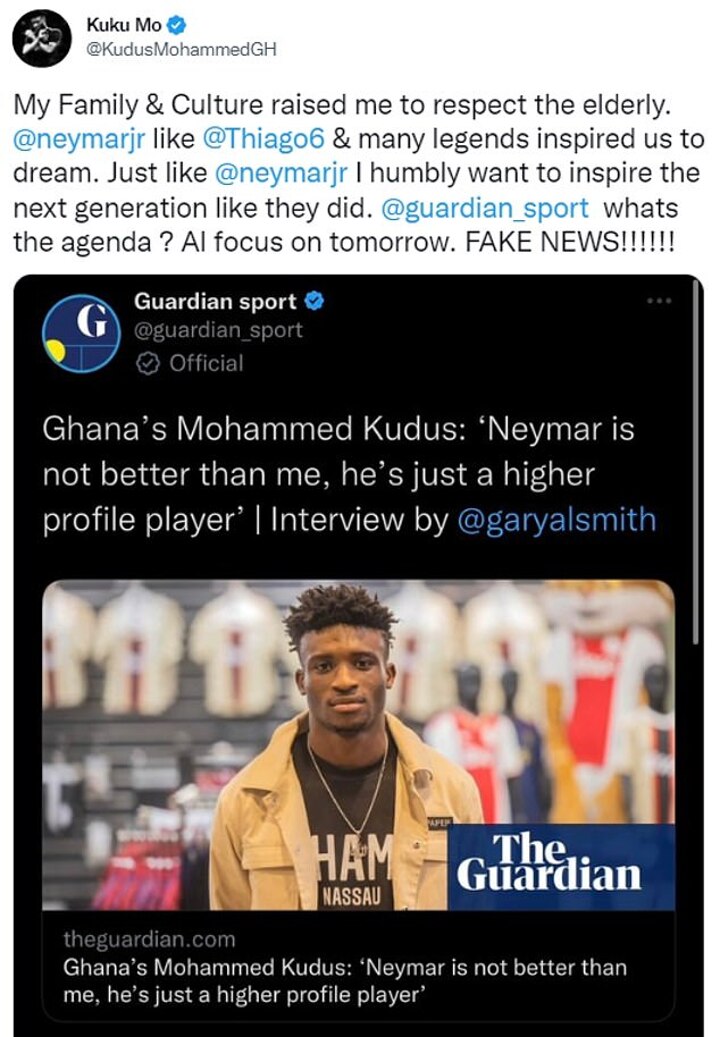Click Kuku Mo's profile avatar
Screen dimensions: 720x1037
click(x=39, y=38)
